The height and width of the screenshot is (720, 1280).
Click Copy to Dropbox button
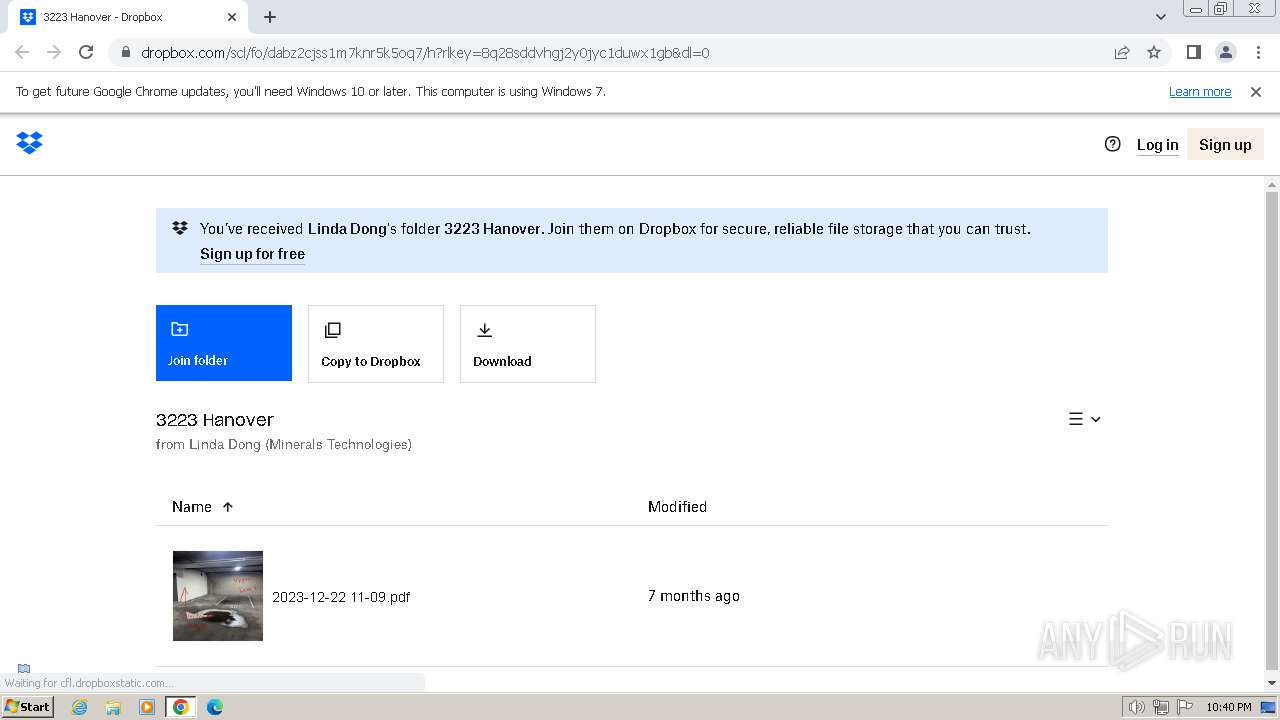(376, 344)
